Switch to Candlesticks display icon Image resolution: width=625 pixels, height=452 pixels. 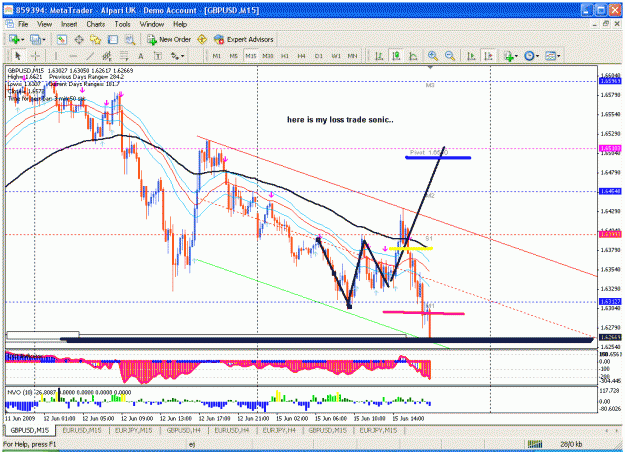tap(396, 56)
